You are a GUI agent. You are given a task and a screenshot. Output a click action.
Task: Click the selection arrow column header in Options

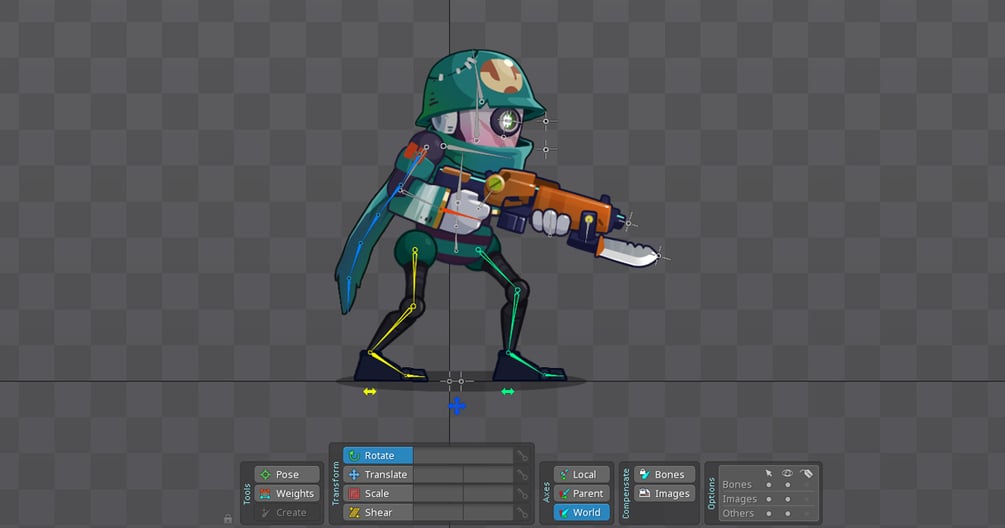coord(768,473)
